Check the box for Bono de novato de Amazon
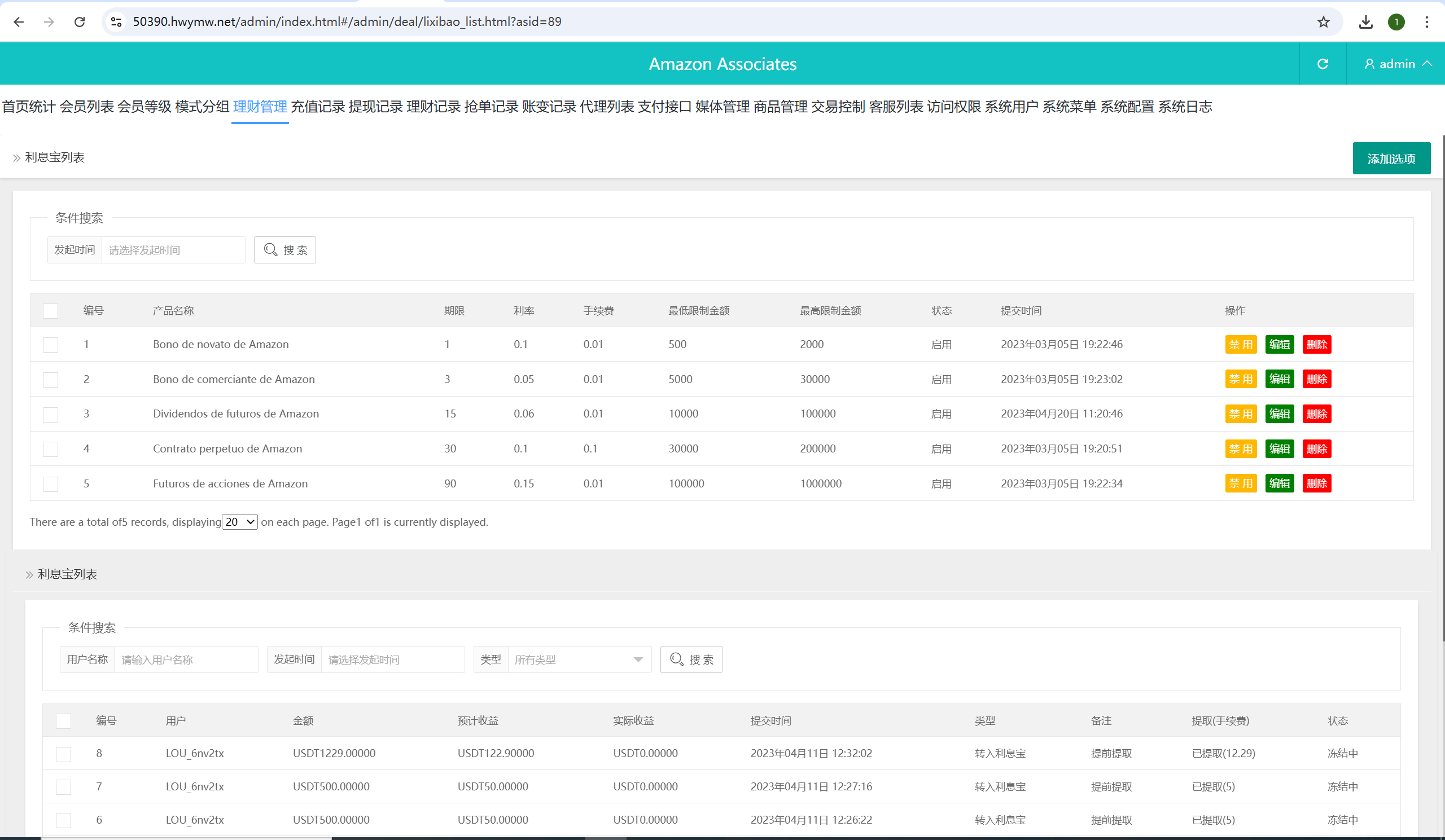Screen dimensions: 1445x840 [x=50, y=344]
